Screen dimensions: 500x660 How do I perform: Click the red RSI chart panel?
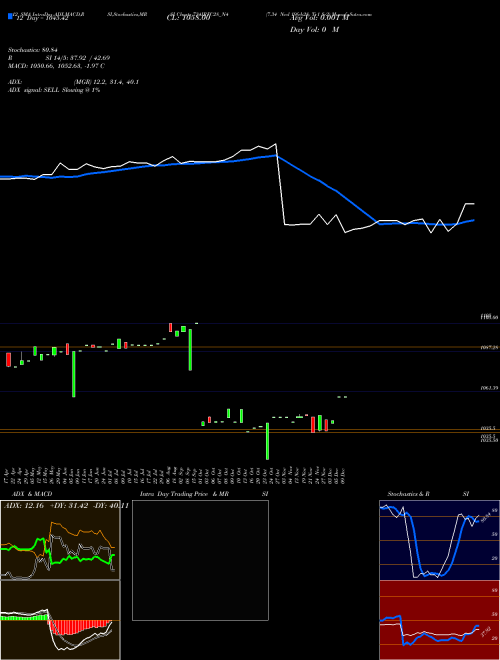[439, 620]
